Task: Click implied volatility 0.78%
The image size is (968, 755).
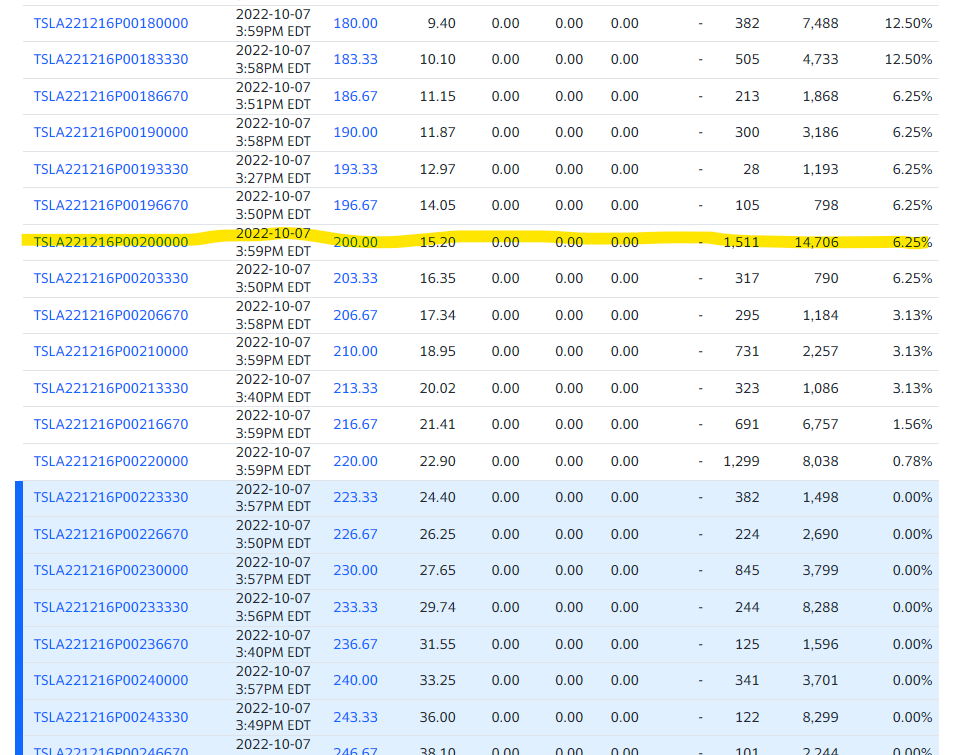Action: coord(912,461)
